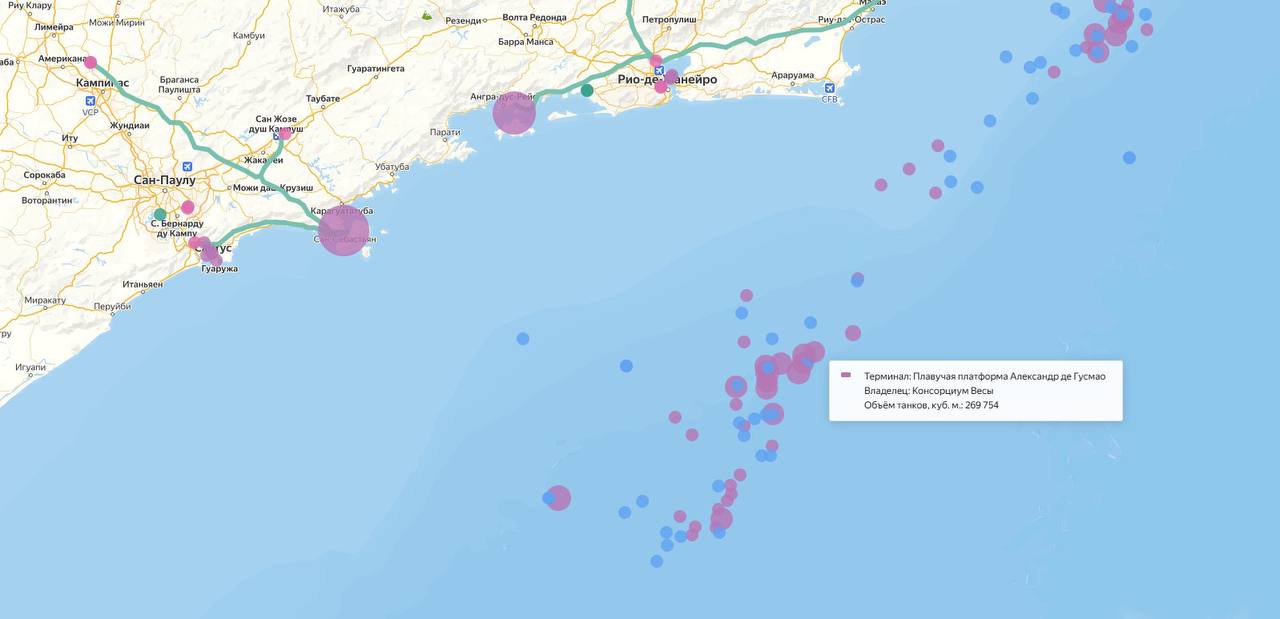Select green marker between Ангра-дус-Рейс and Рио-де-Жанейро
The image size is (1280, 619).
click(587, 90)
